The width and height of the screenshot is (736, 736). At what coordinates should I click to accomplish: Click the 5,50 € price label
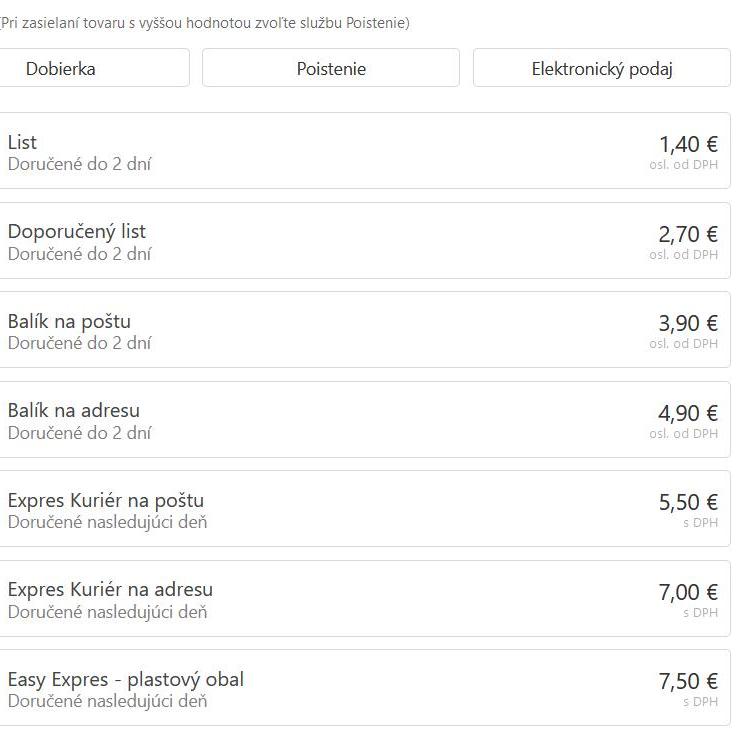tap(688, 503)
